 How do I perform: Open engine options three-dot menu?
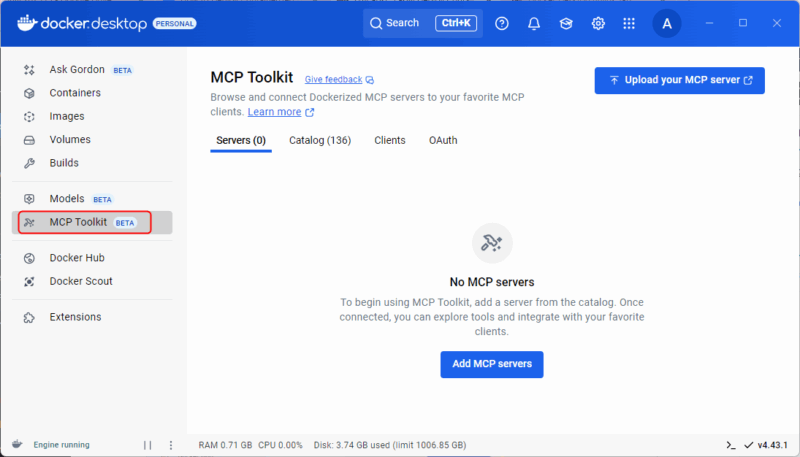[x=171, y=445]
